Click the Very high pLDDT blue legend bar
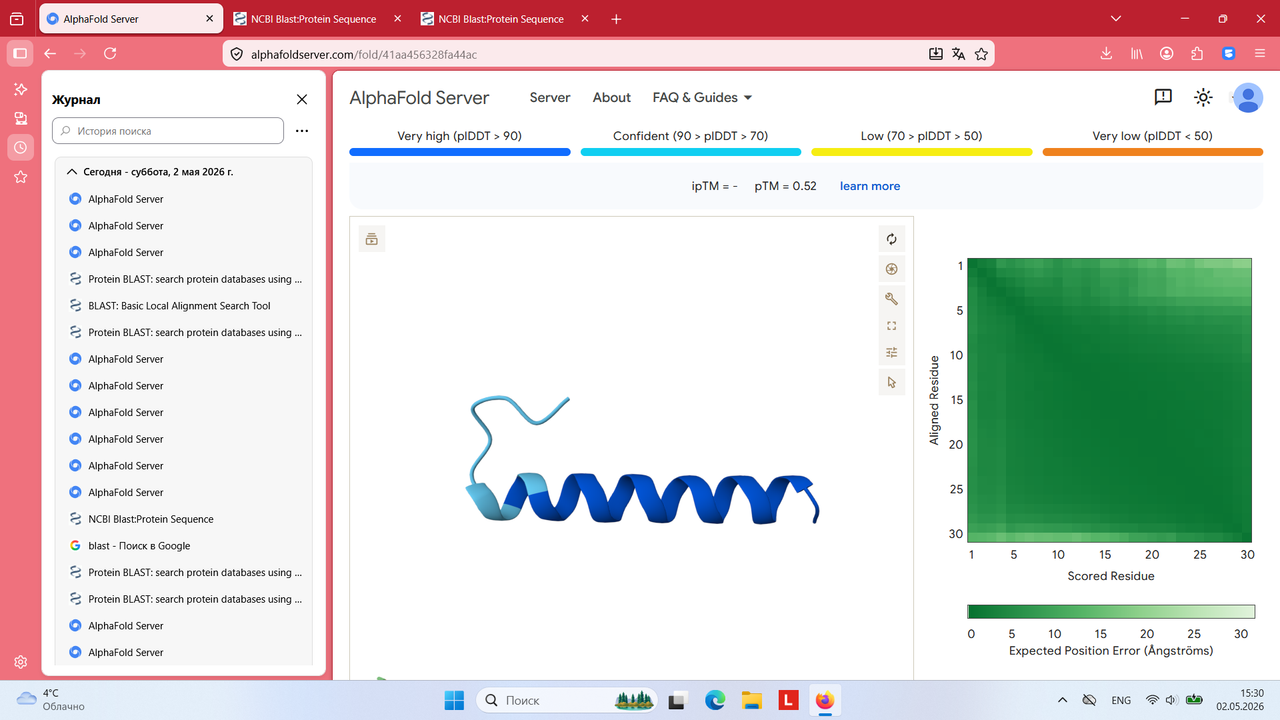Viewport: 1280px width, 720px height. point(460,152)
